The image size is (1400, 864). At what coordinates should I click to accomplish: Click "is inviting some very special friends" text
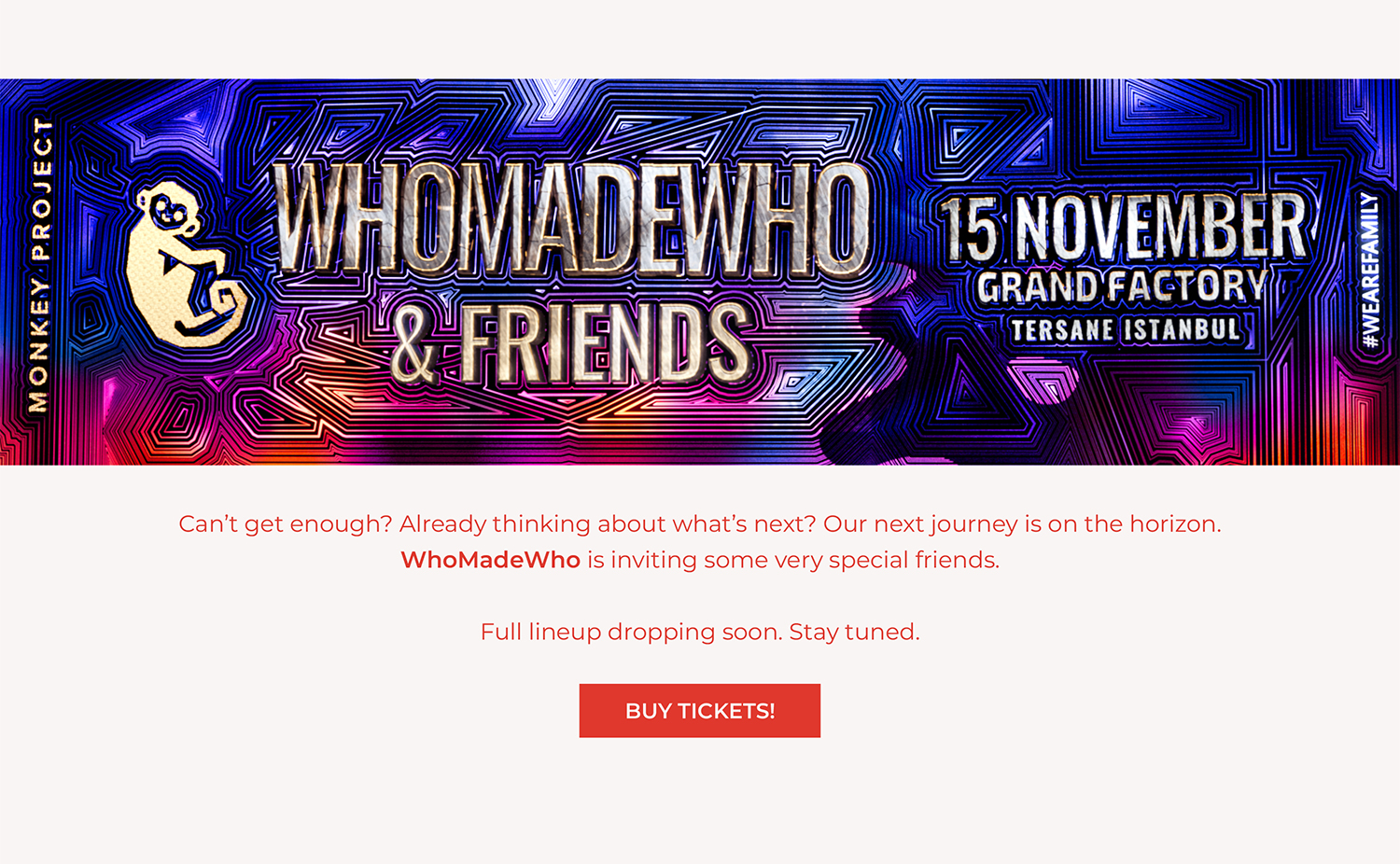[x=793, y=560]
